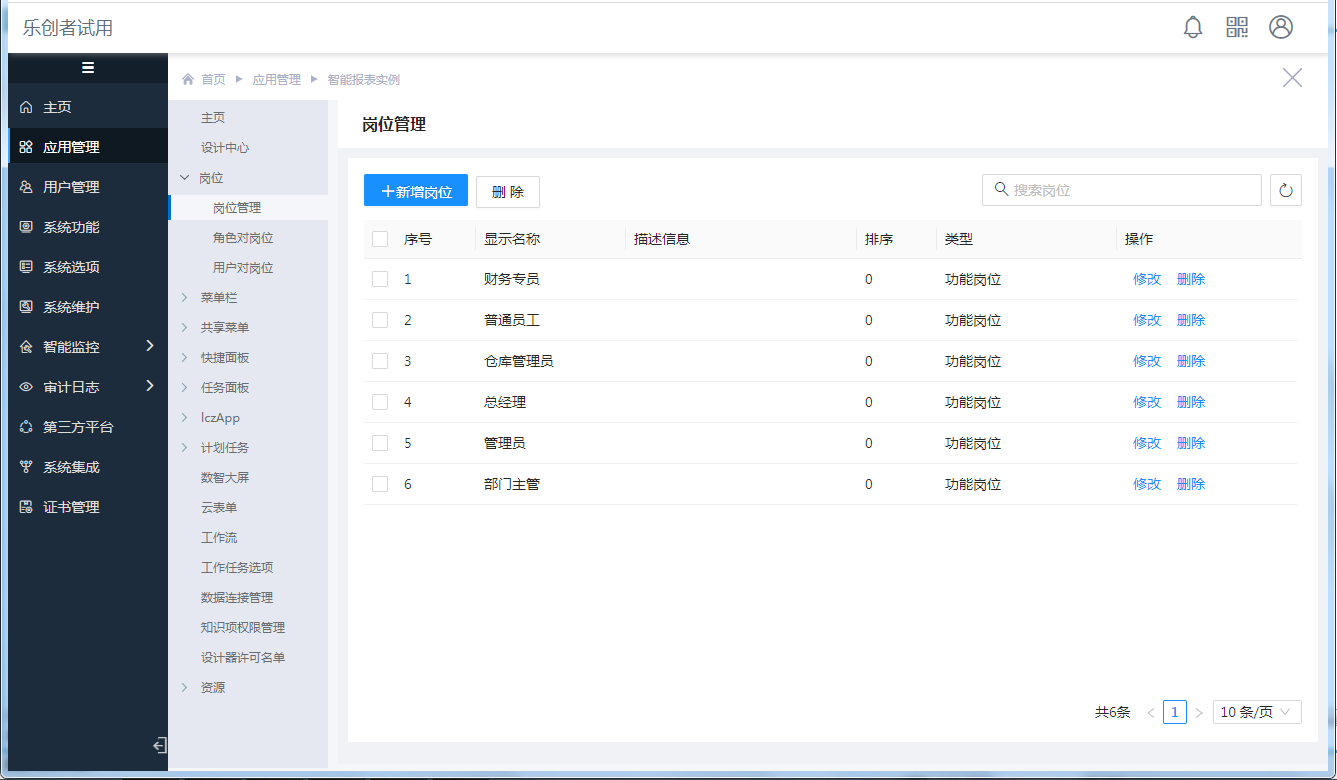Expand the 菜单栏 tree node
The image size is (1337, 780).
pos(185,298)
